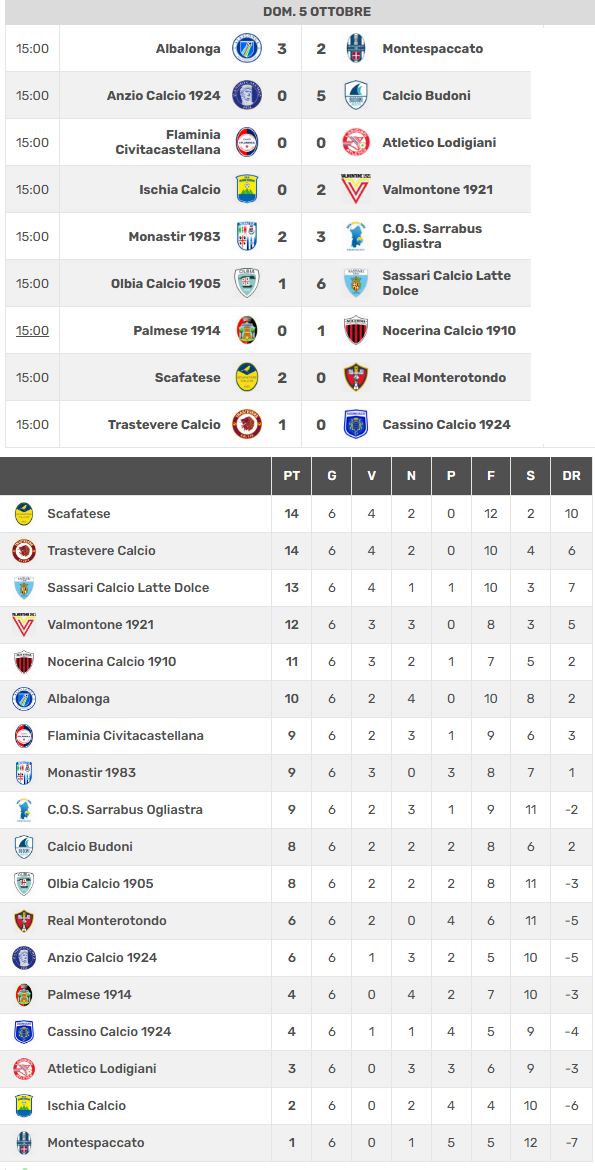Screen dimensions: 595x1170
Task: Open Flaminia Civitacastellana in the standings
Action: pyautogui.click(x=125, y=736)
